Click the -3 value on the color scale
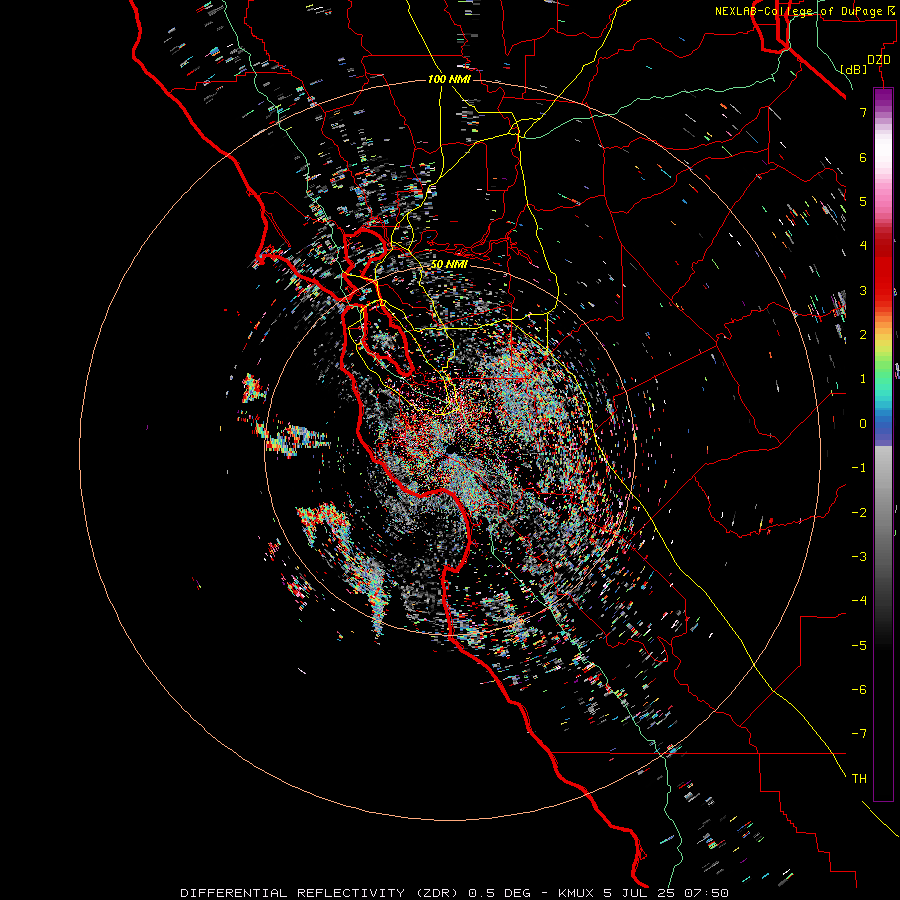This screenshot has height=900, width=900. 859,556
